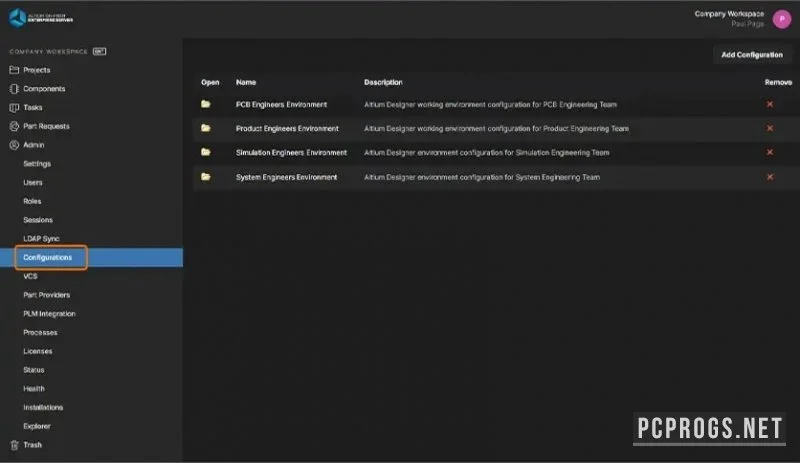The width and height of the screenshot is (800, 463).
Task: Click the Open column header
Action: [210, 82]
